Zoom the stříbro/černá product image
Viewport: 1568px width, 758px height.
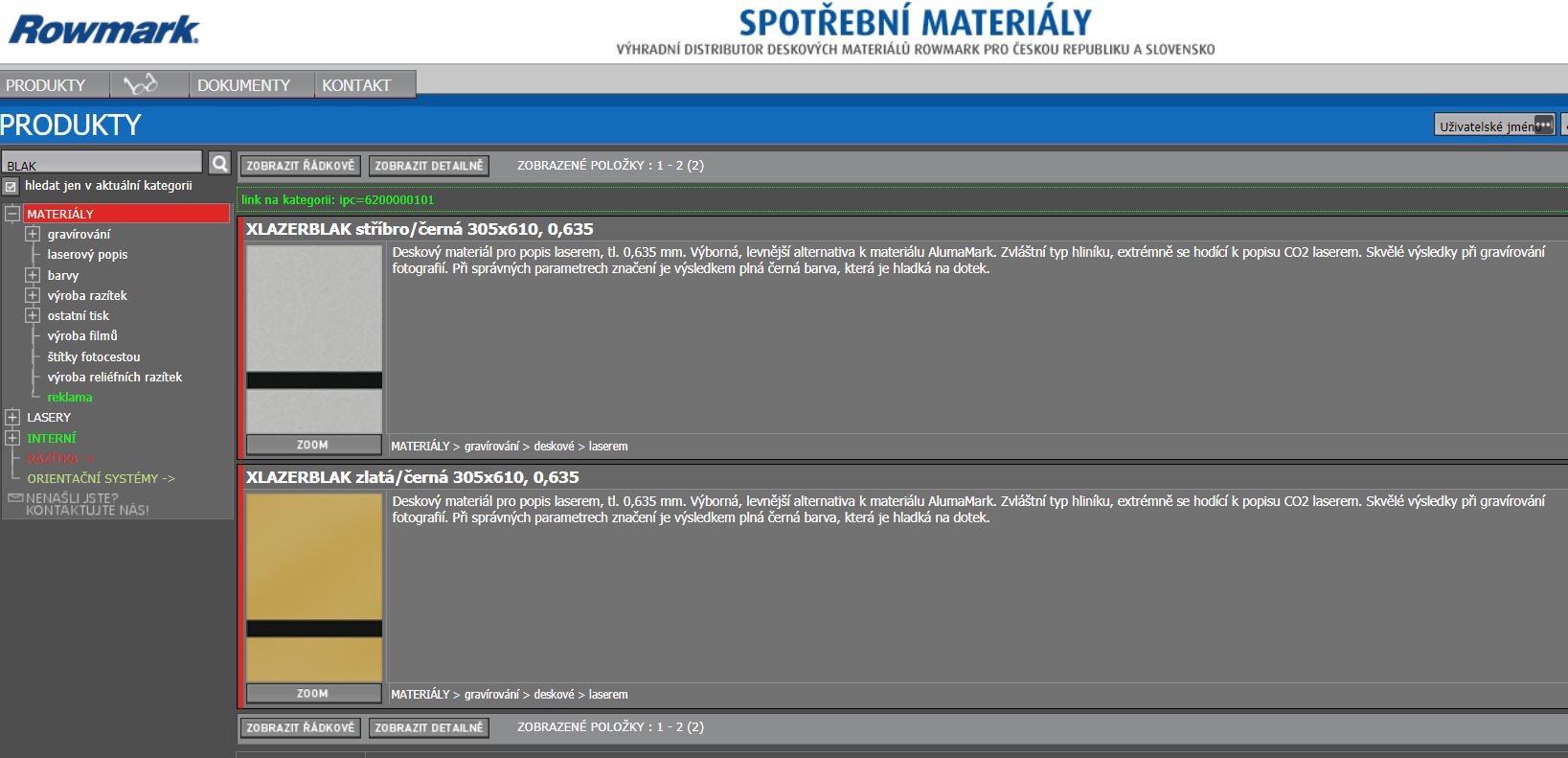tap(313, 445)
